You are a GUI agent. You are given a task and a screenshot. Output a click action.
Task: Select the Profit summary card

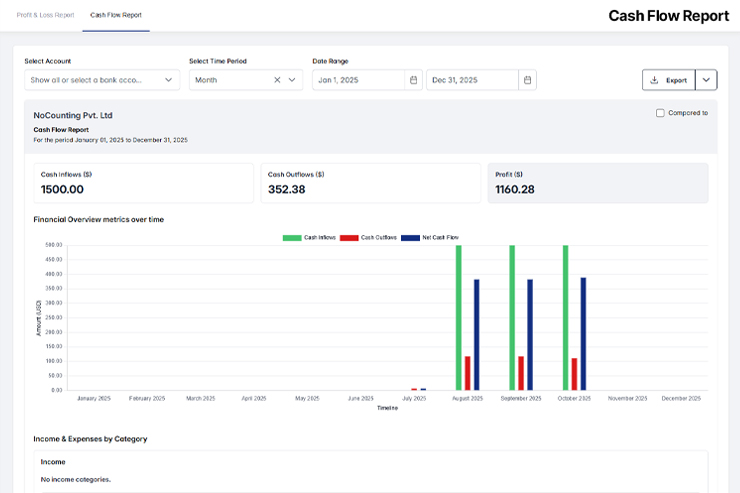tap(597, 183)
